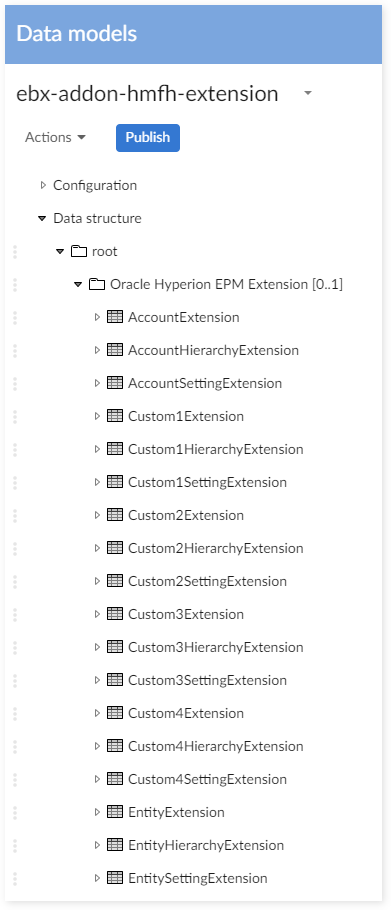
Task: Open the Actions menu
Action: (55, 138)
